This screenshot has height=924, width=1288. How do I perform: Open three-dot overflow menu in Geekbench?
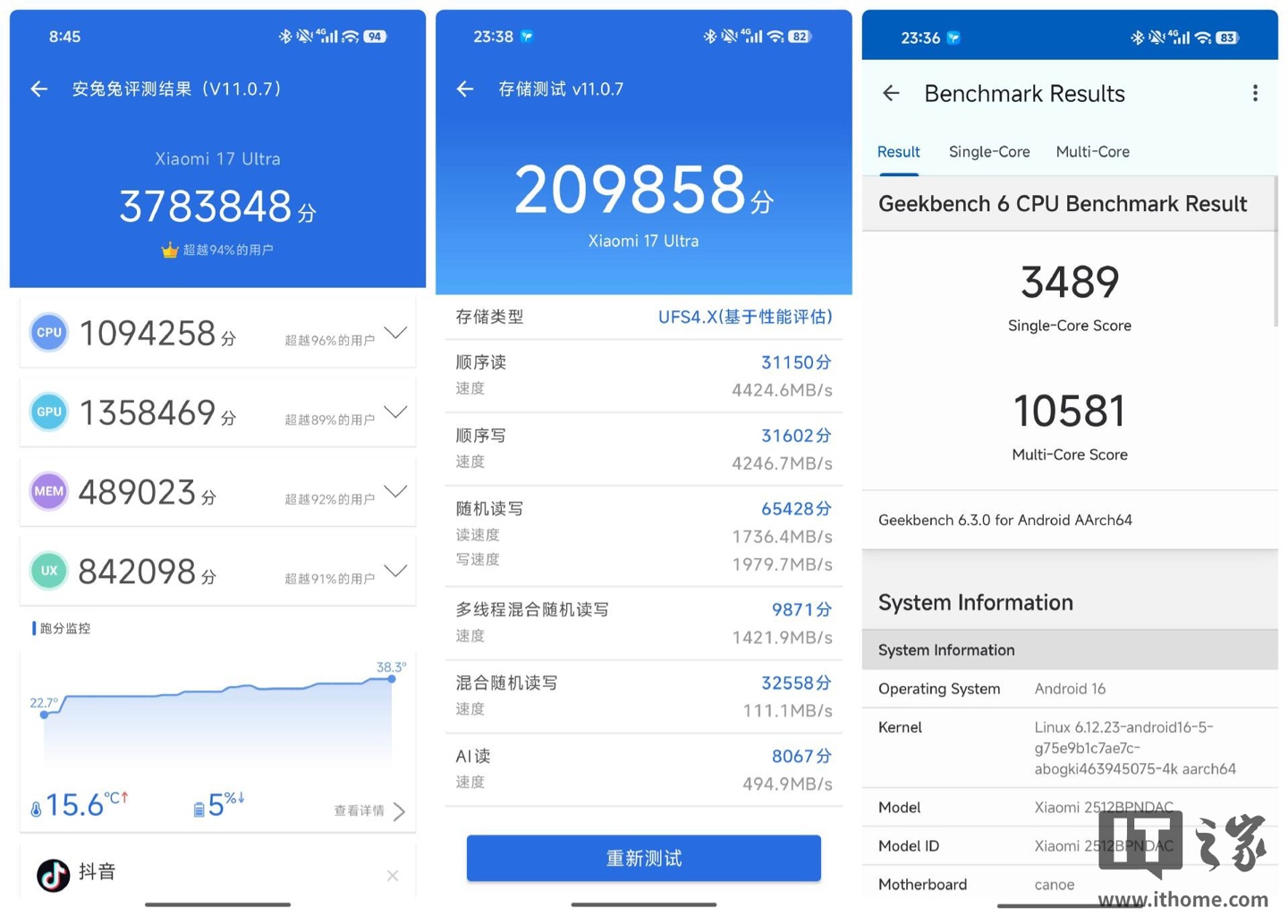point(1255,93)
